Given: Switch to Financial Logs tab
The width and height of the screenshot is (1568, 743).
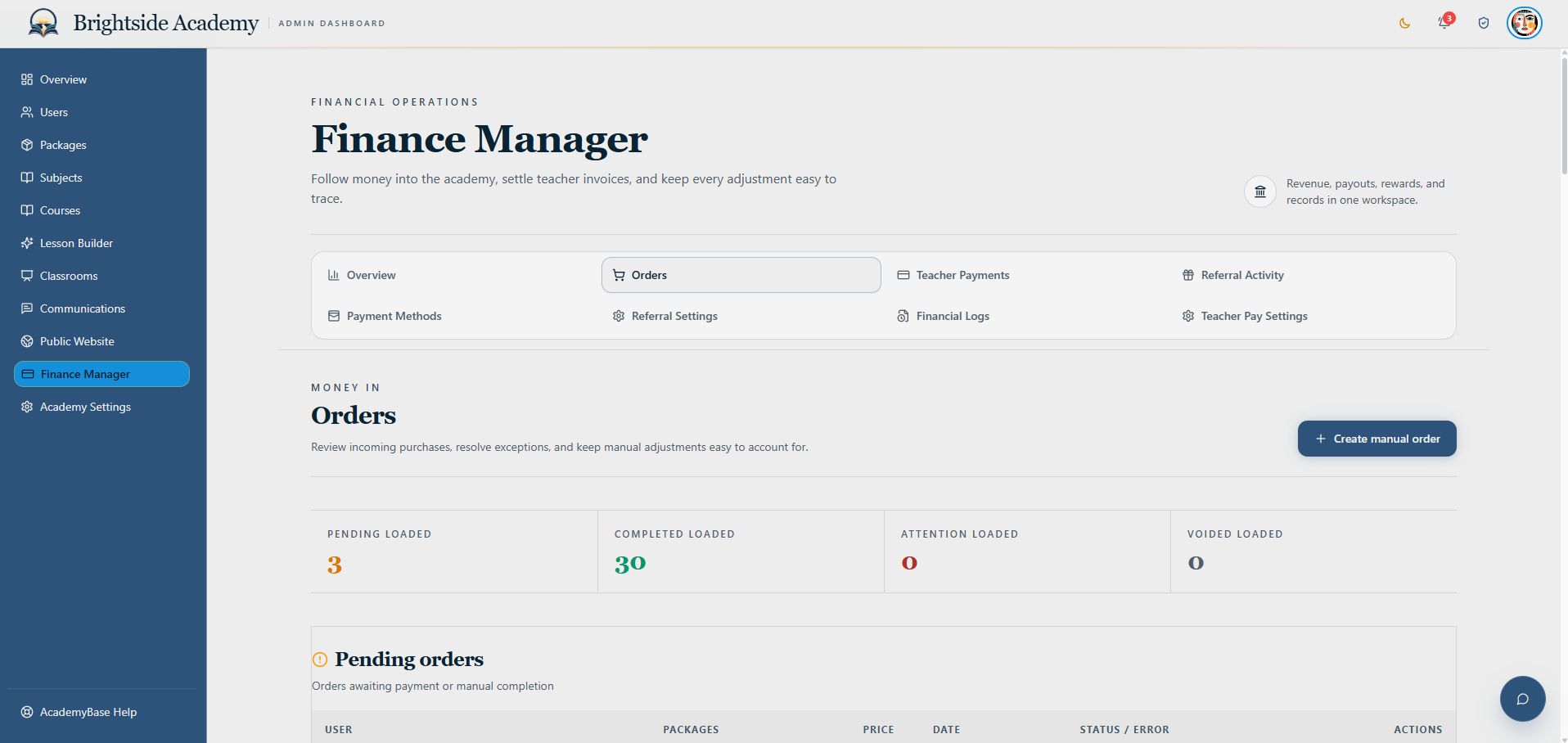Looking at the screenshot, I should [1026, 316].
